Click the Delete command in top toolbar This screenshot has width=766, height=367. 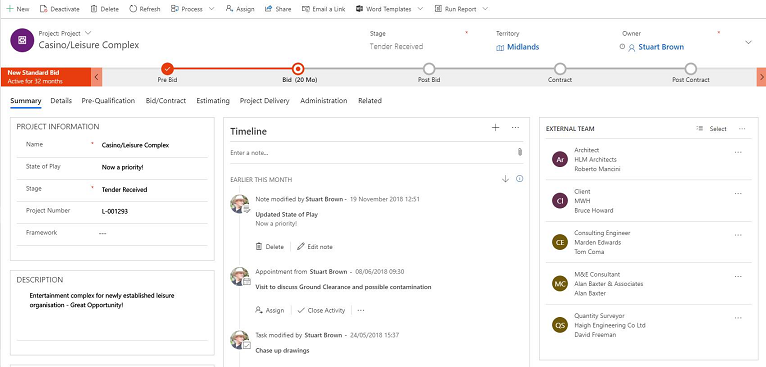(105, 9)
